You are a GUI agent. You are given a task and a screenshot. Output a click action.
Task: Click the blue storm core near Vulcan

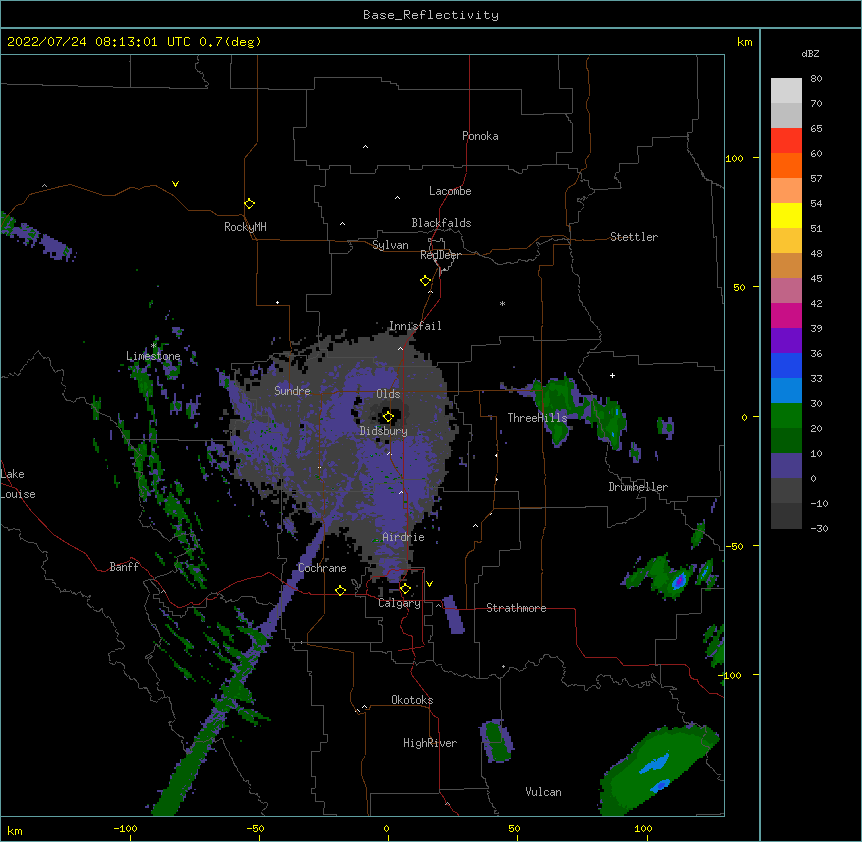tap(654, 764)
